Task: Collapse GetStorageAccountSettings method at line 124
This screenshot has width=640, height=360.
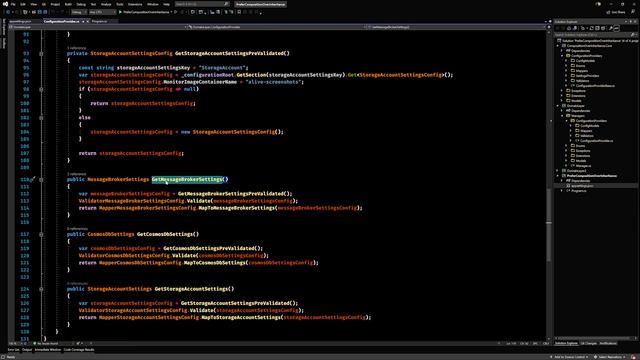Action: click(41, 289)
